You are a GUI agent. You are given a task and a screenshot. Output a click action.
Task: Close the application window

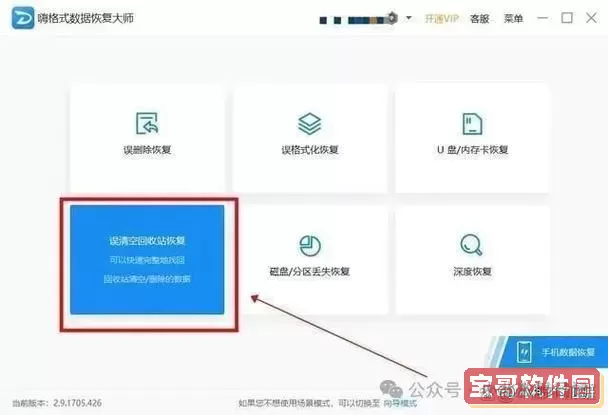tap(591, 18)
